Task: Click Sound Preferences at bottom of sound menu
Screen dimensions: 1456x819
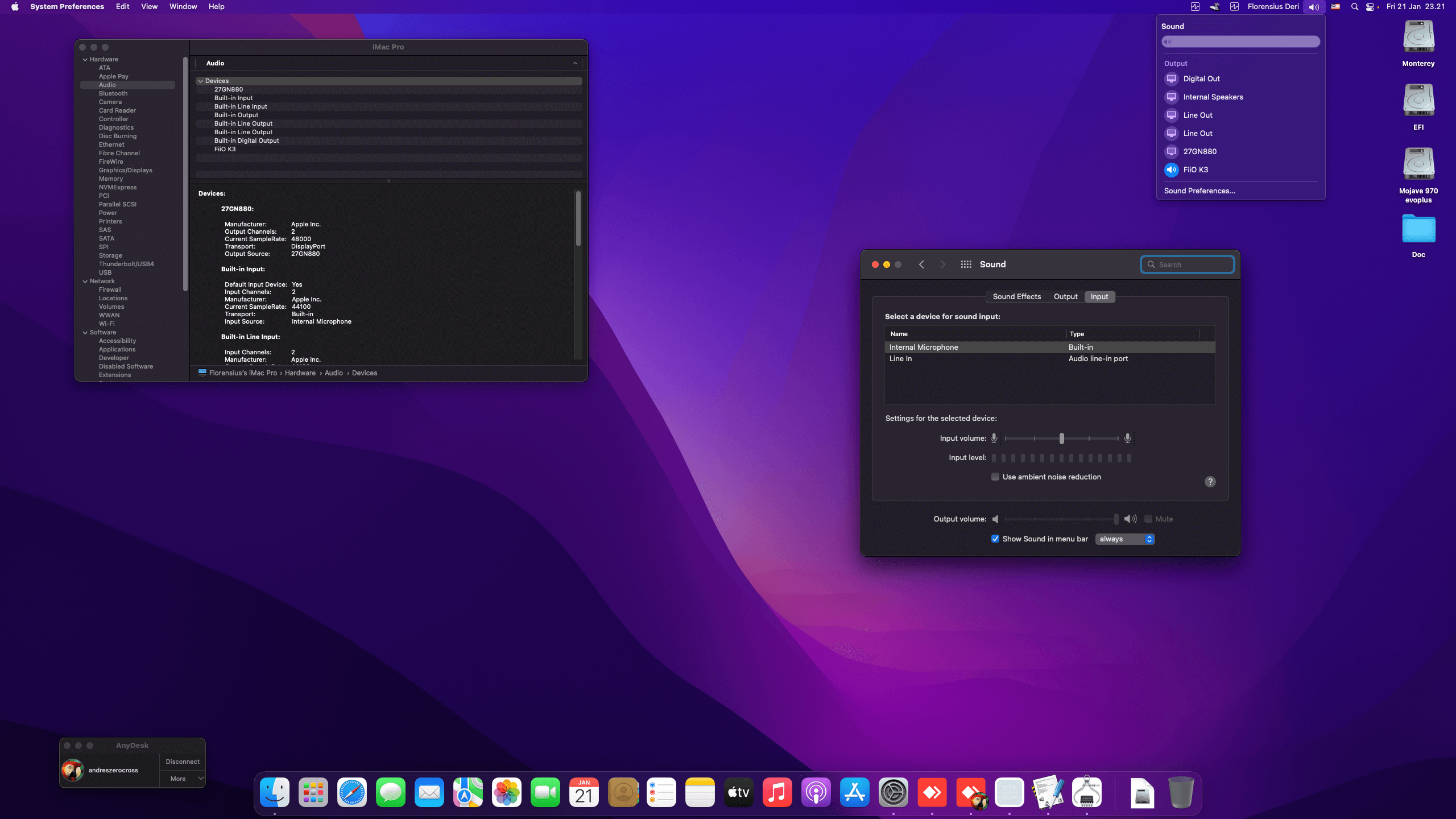Action: point(1199,191)
